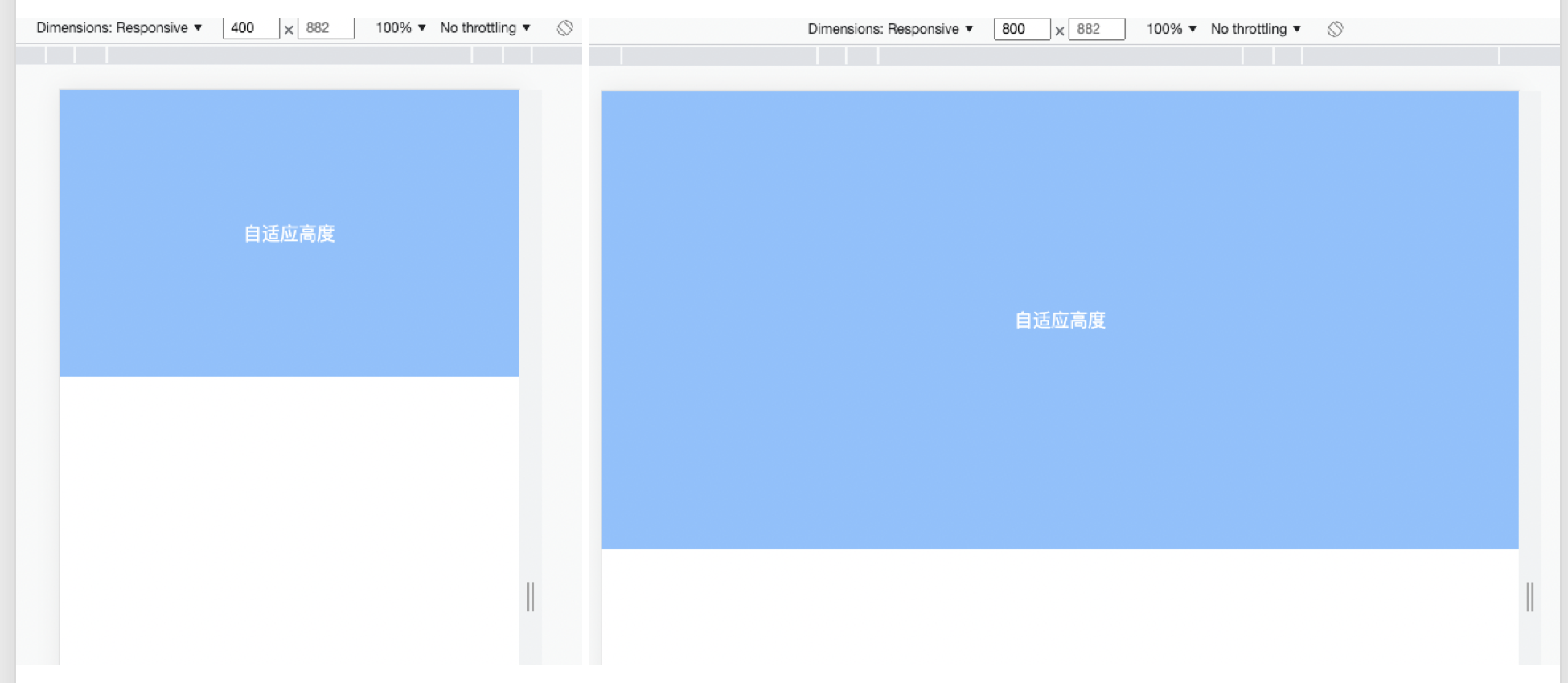
Task: Click the rotate icon in right toolbar
Action: 1336,29
